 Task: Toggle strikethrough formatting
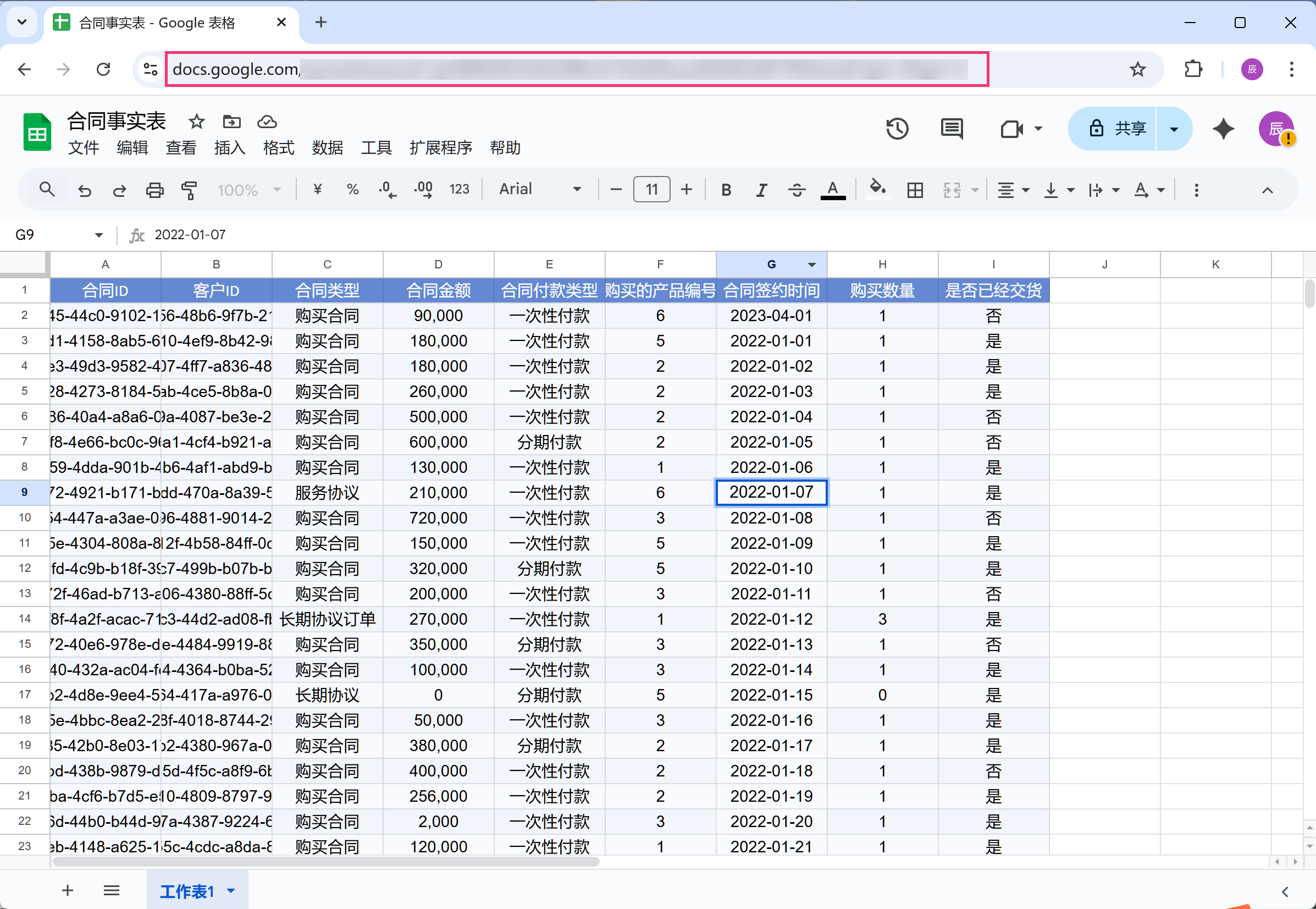[797, 190]
